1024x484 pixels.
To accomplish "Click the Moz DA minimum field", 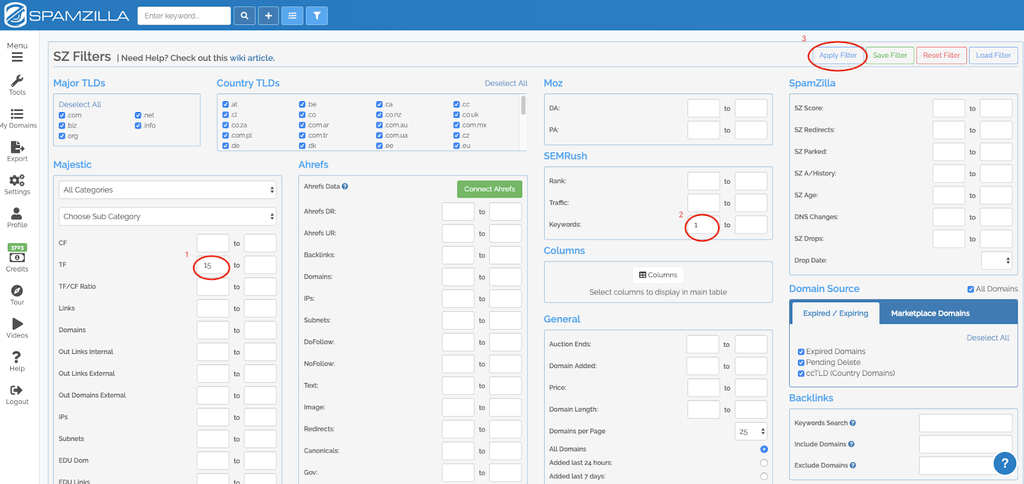I will click(704, 108).
